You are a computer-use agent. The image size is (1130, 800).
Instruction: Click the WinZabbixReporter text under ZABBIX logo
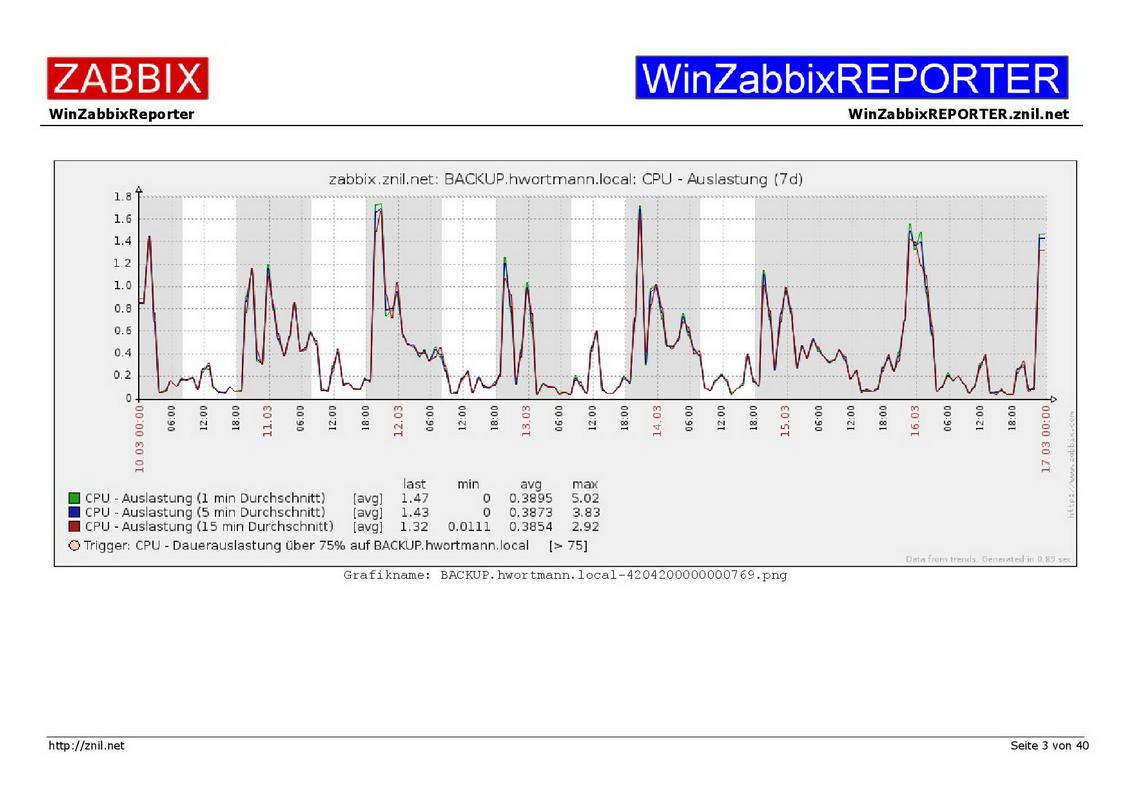[121, 114]
